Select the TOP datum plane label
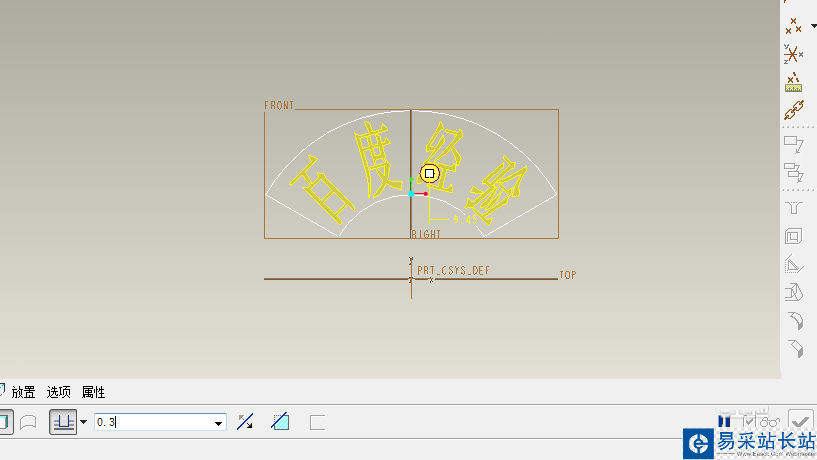Viewport: 817px width, 460px height. click(x=568, y=275)
